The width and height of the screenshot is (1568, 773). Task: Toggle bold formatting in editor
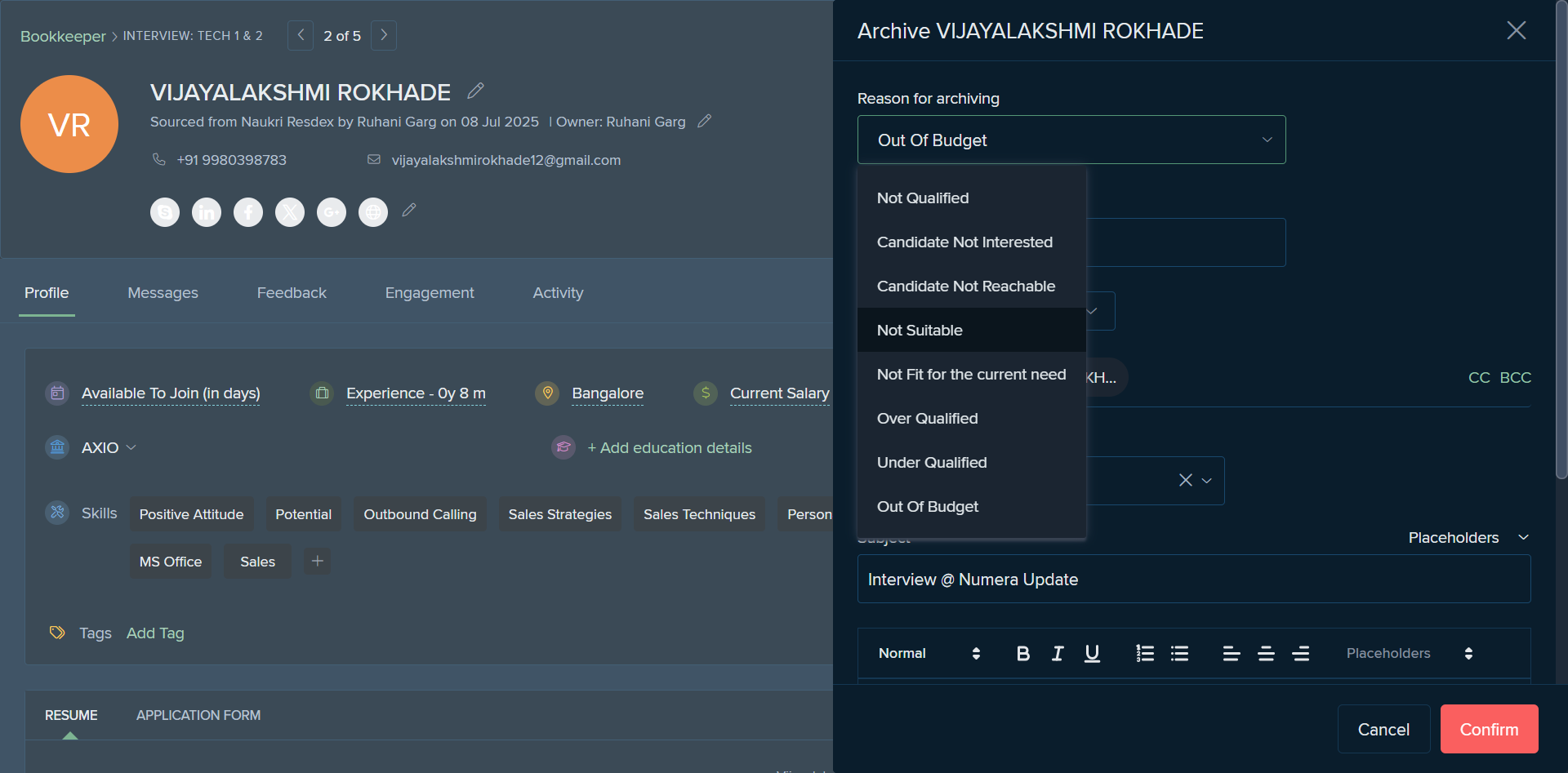pyautogui.click(x=1023, y=653)
